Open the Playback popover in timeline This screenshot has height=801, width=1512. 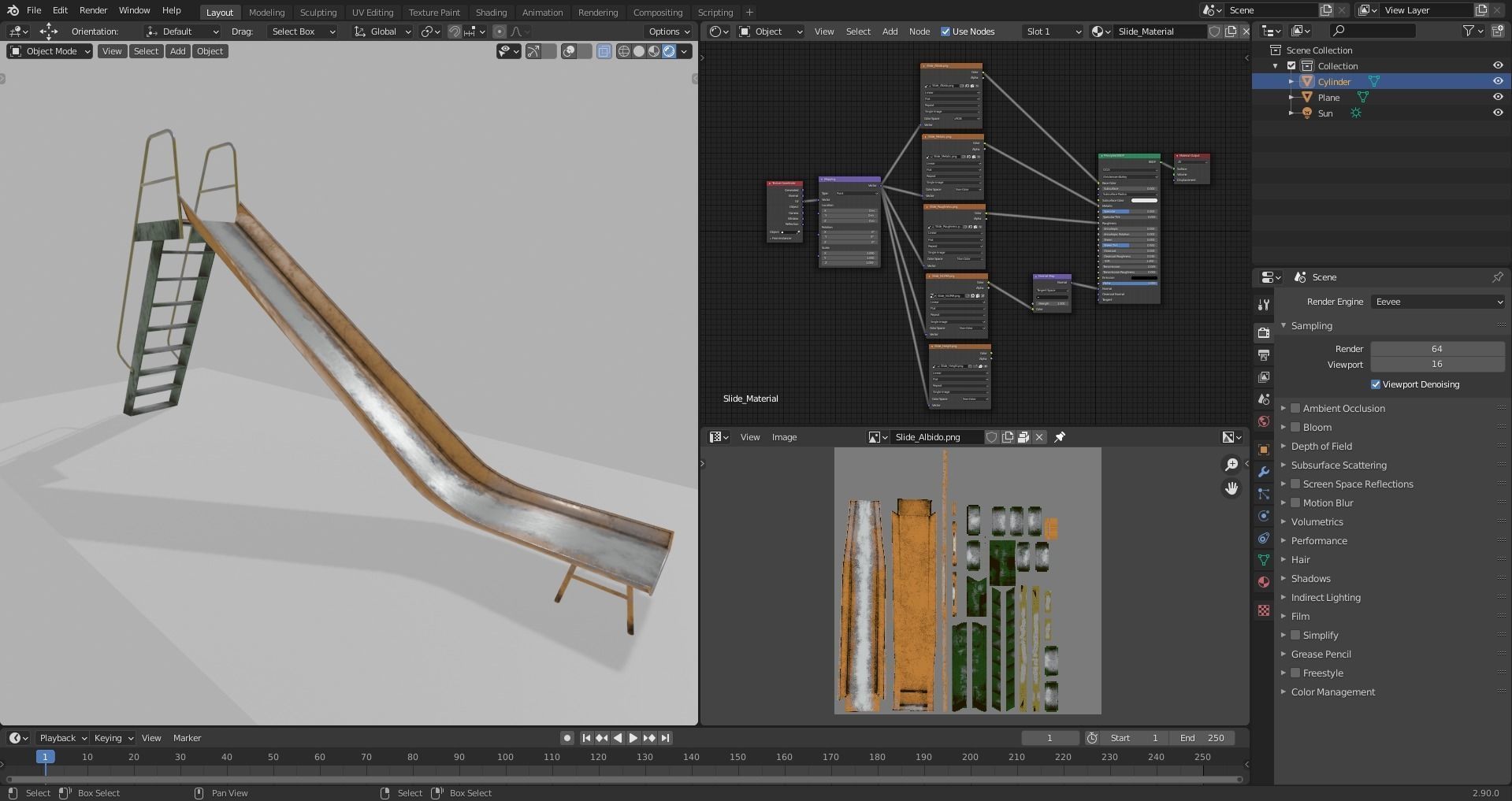(x=62, y=738)
